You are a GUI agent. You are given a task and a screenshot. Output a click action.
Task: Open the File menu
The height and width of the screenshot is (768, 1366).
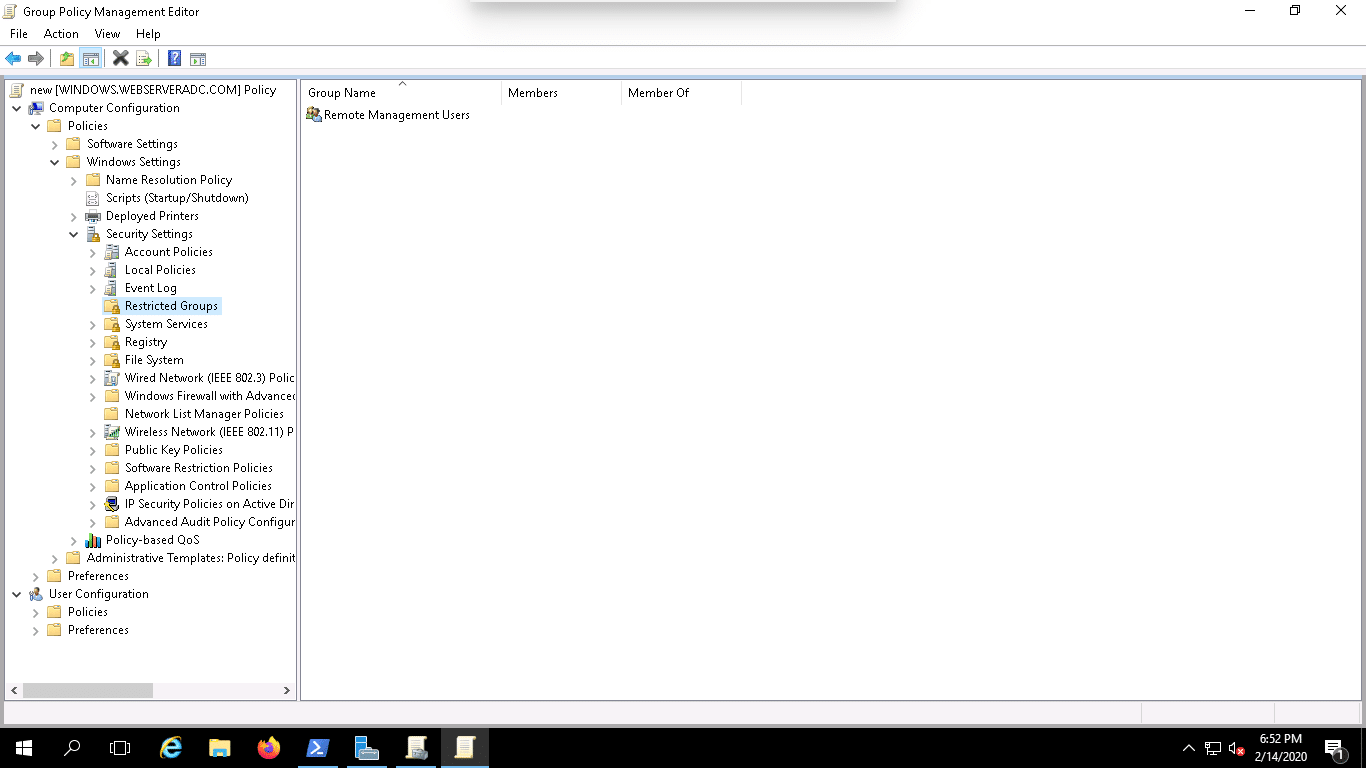pyautogui.click(x=19, y=34)
